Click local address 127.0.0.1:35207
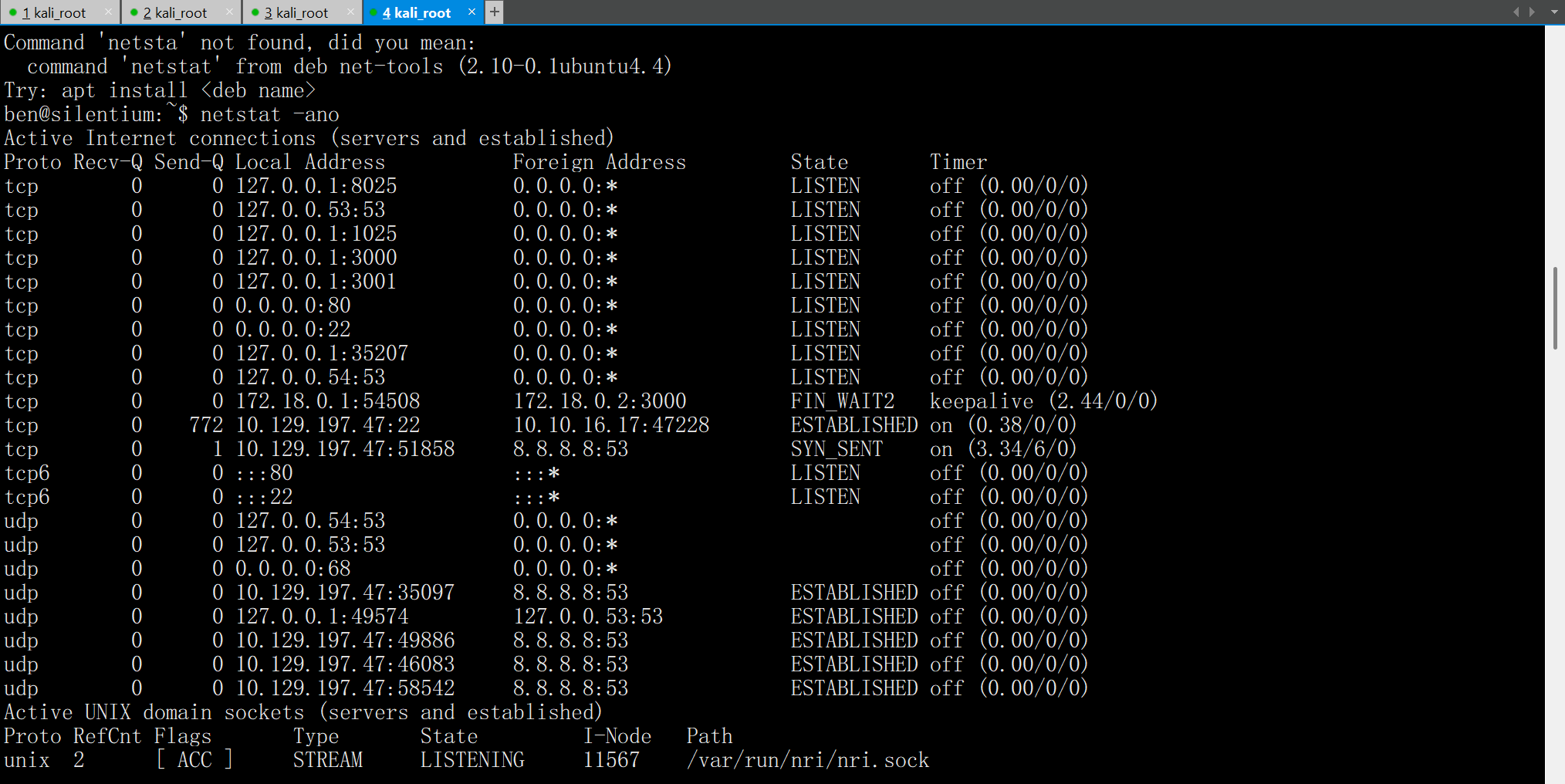This screenshot has height=784, width=1565. point(321,353)
